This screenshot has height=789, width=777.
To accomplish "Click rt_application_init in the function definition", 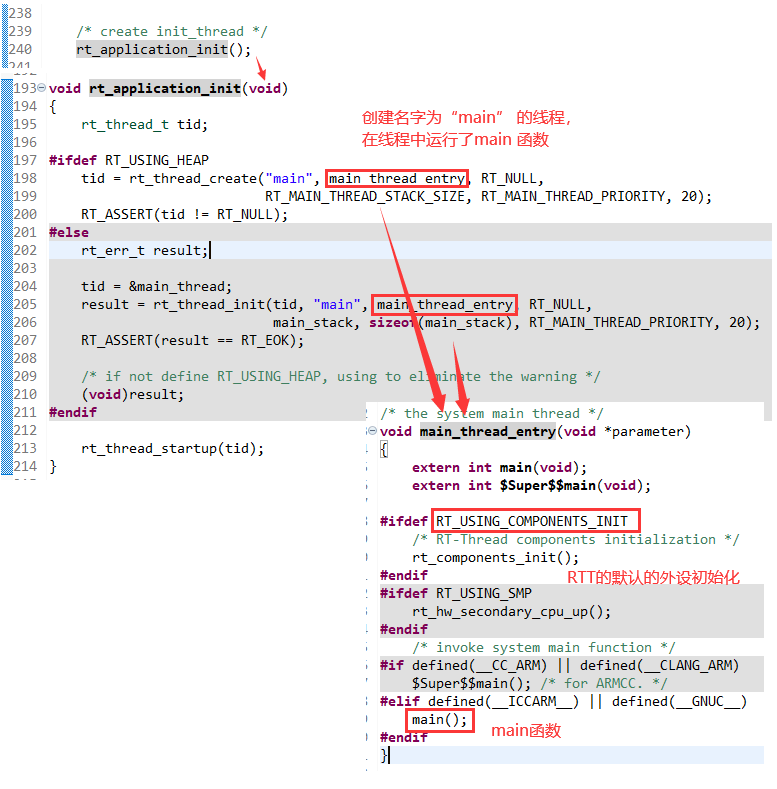I will coord(165,88).
